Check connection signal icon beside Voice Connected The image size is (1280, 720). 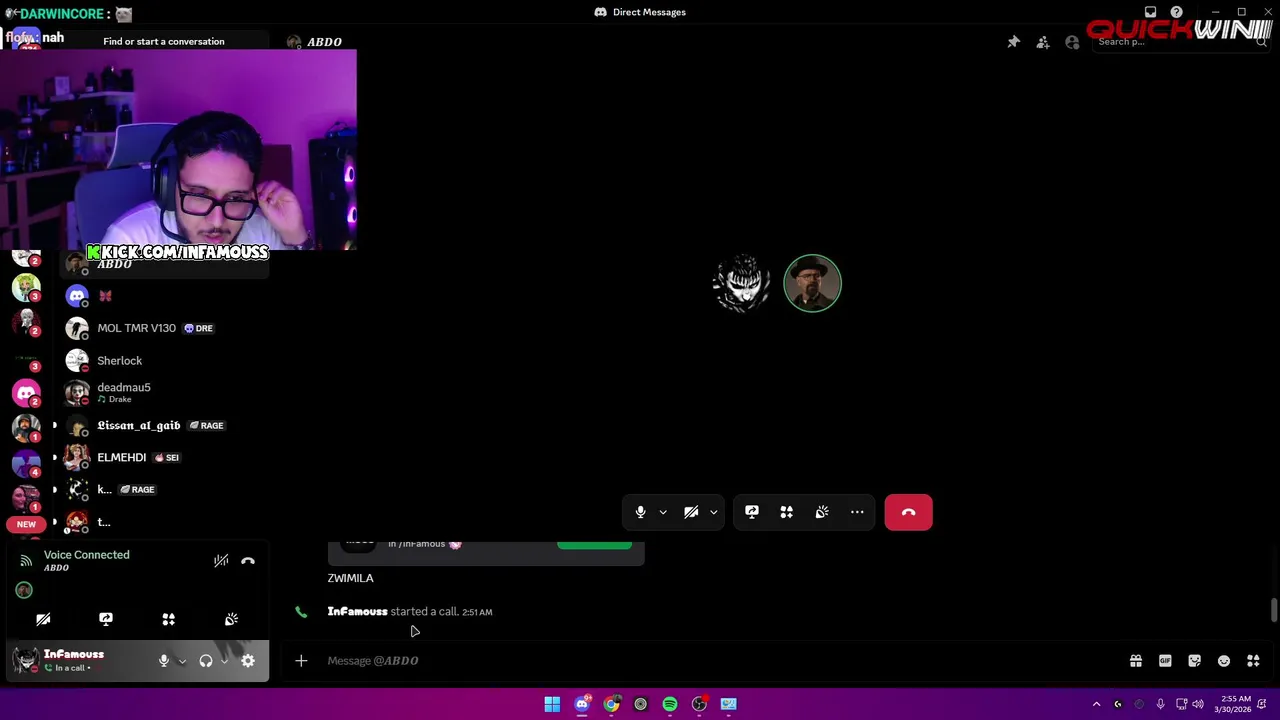click(x=26, y=561)
